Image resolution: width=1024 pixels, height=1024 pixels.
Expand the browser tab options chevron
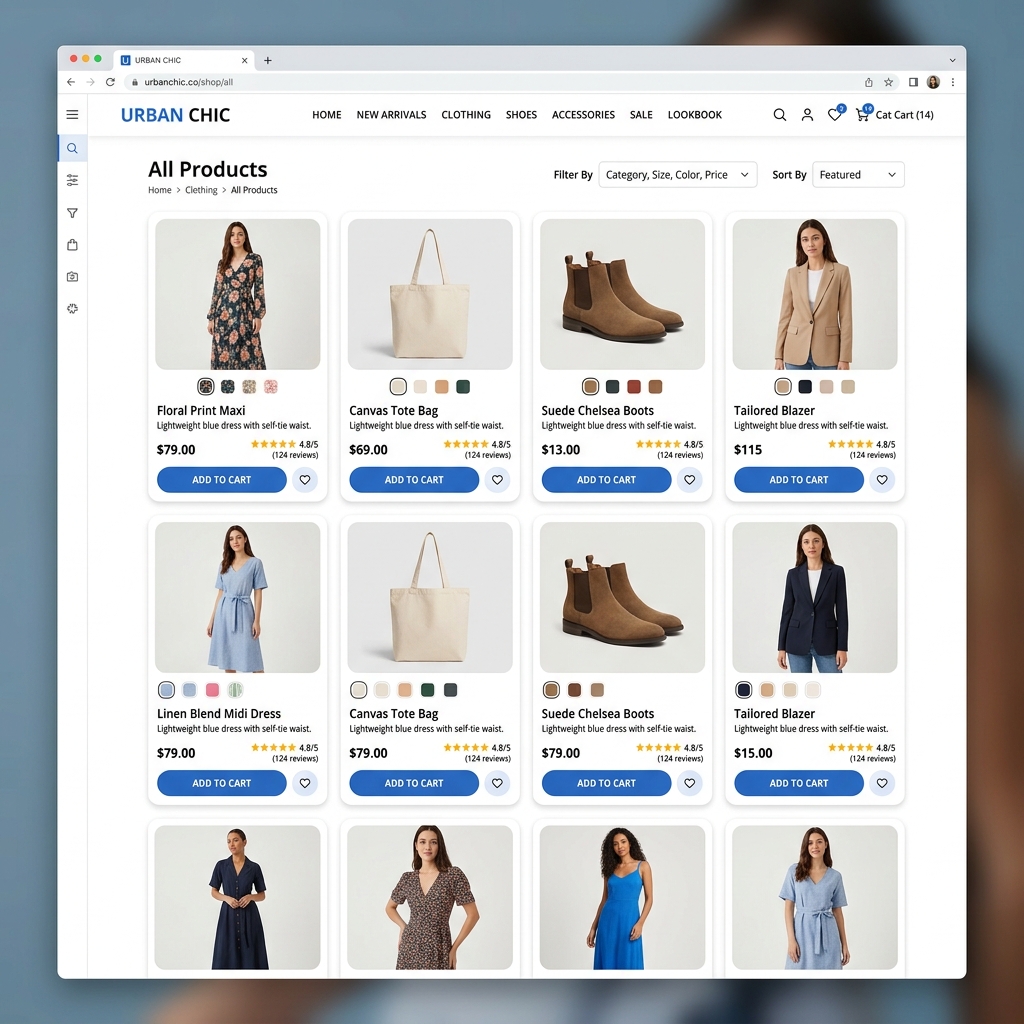pos(951,60)
